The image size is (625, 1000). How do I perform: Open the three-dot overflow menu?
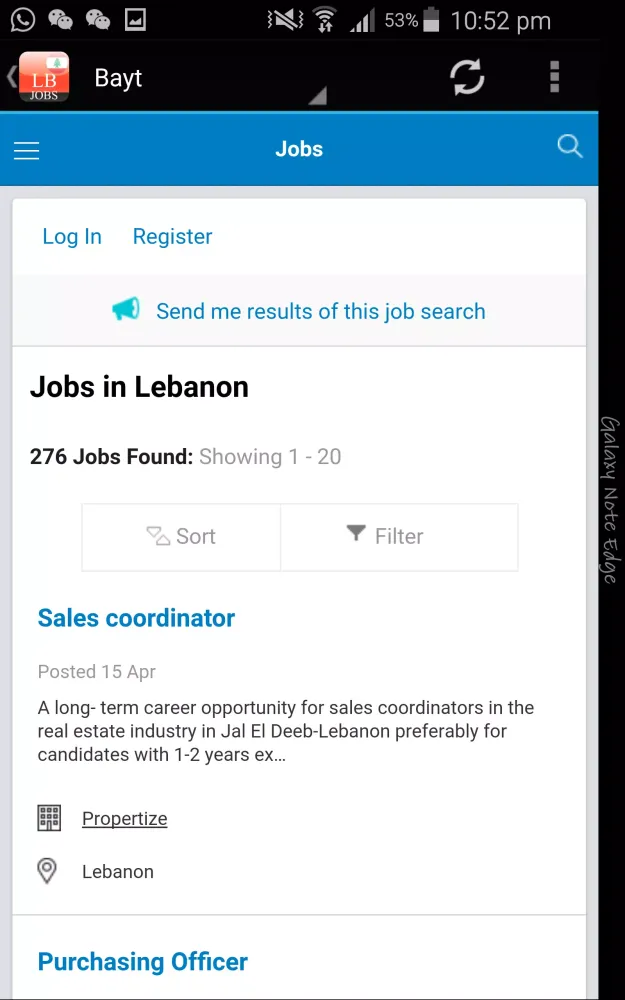coord(554,76)
